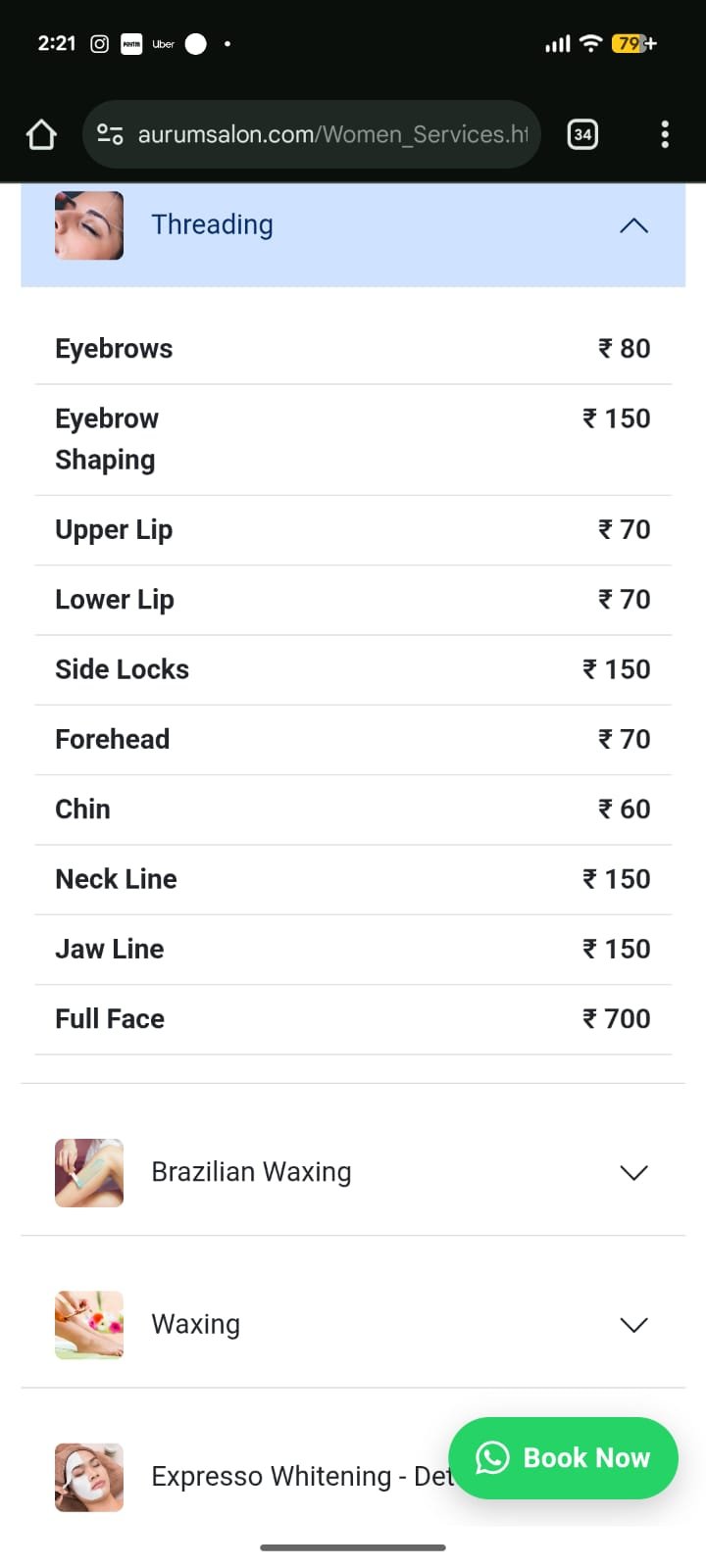Screen dimensions: 706x1568
Task: Open the Chrome three-dot menu
Action: 665,134
